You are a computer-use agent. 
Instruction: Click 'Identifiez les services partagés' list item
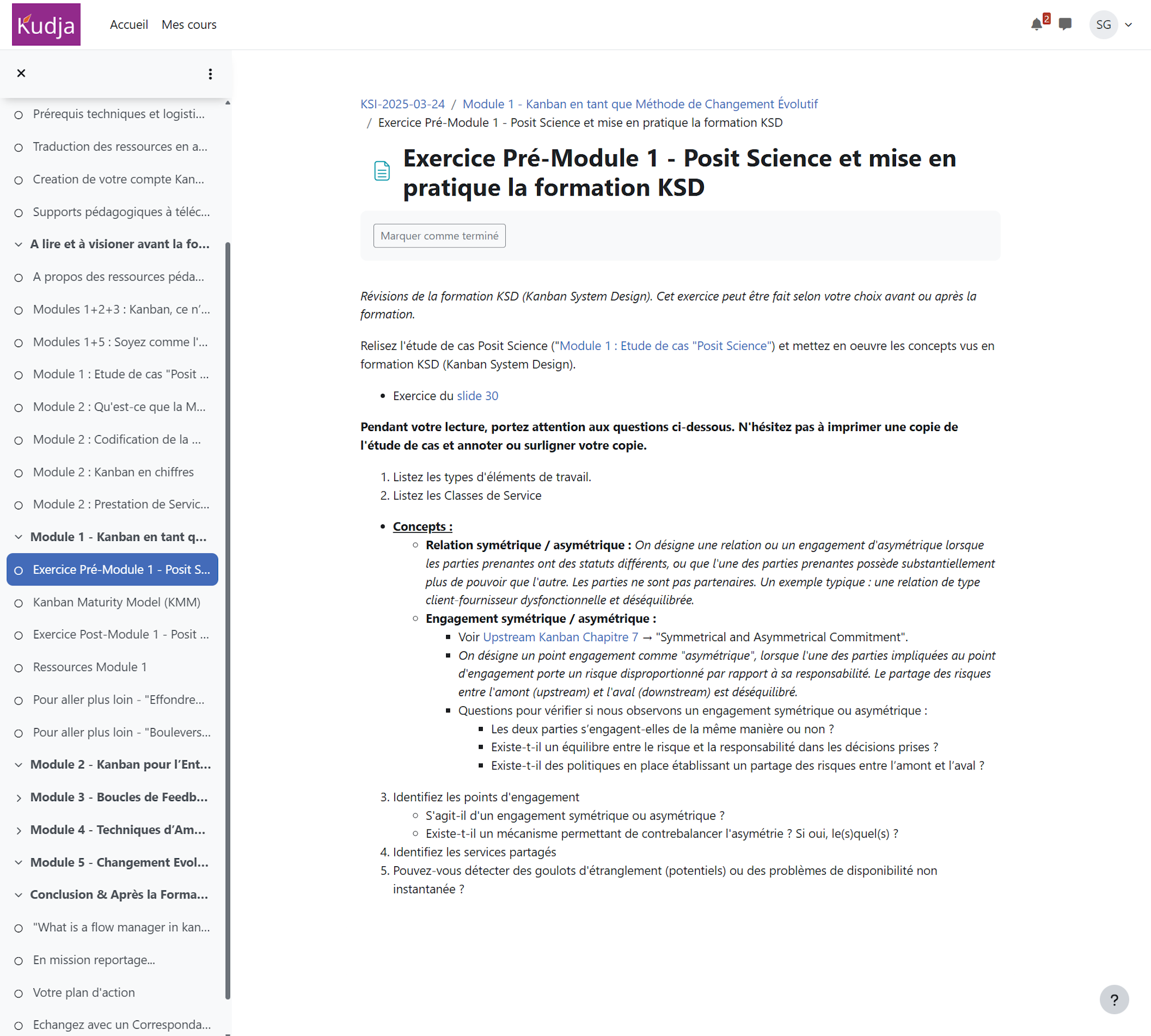[x=475, y=852]
